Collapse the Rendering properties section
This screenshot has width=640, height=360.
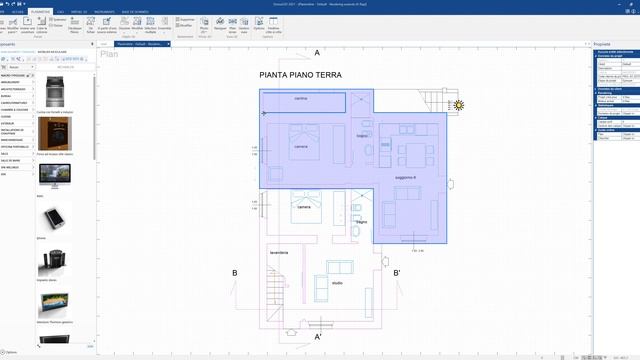tap(596, 93)
